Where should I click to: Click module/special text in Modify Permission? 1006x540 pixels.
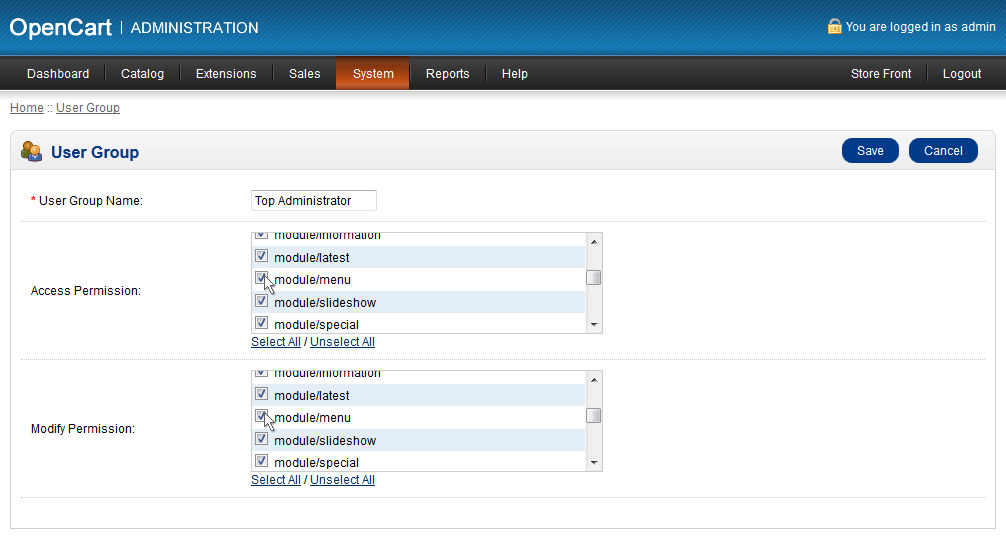[316, 463]
